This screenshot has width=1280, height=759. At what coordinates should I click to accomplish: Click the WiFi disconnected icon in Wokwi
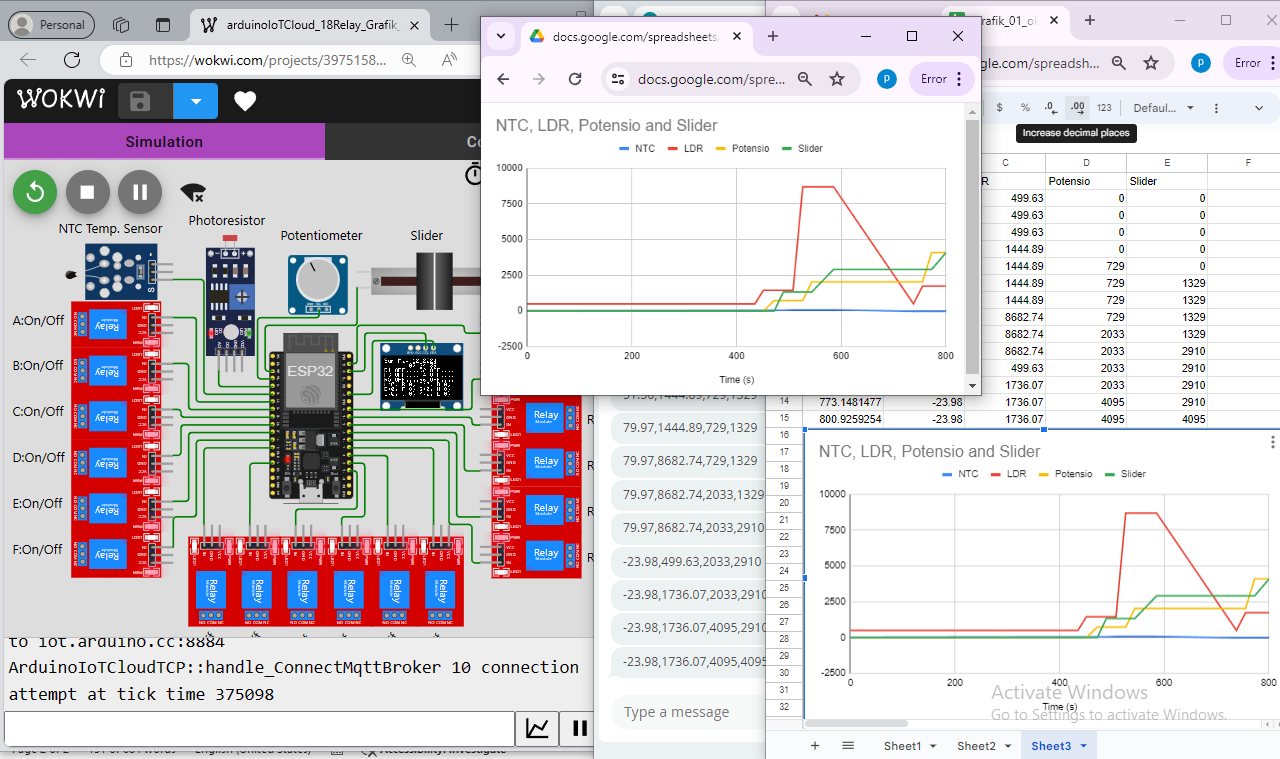(x=193, y=191)
